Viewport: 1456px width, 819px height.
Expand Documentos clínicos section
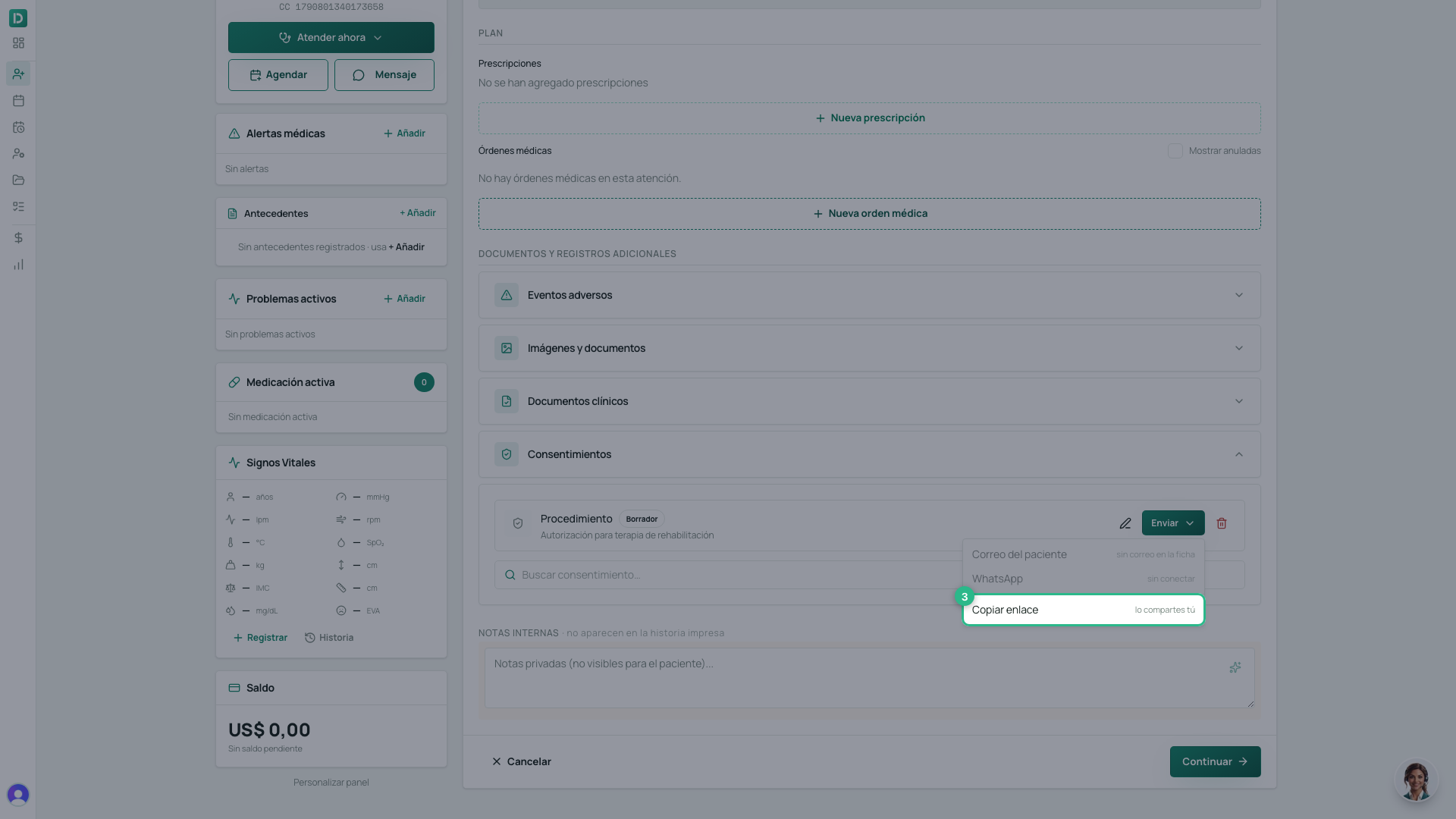point(869,401)
